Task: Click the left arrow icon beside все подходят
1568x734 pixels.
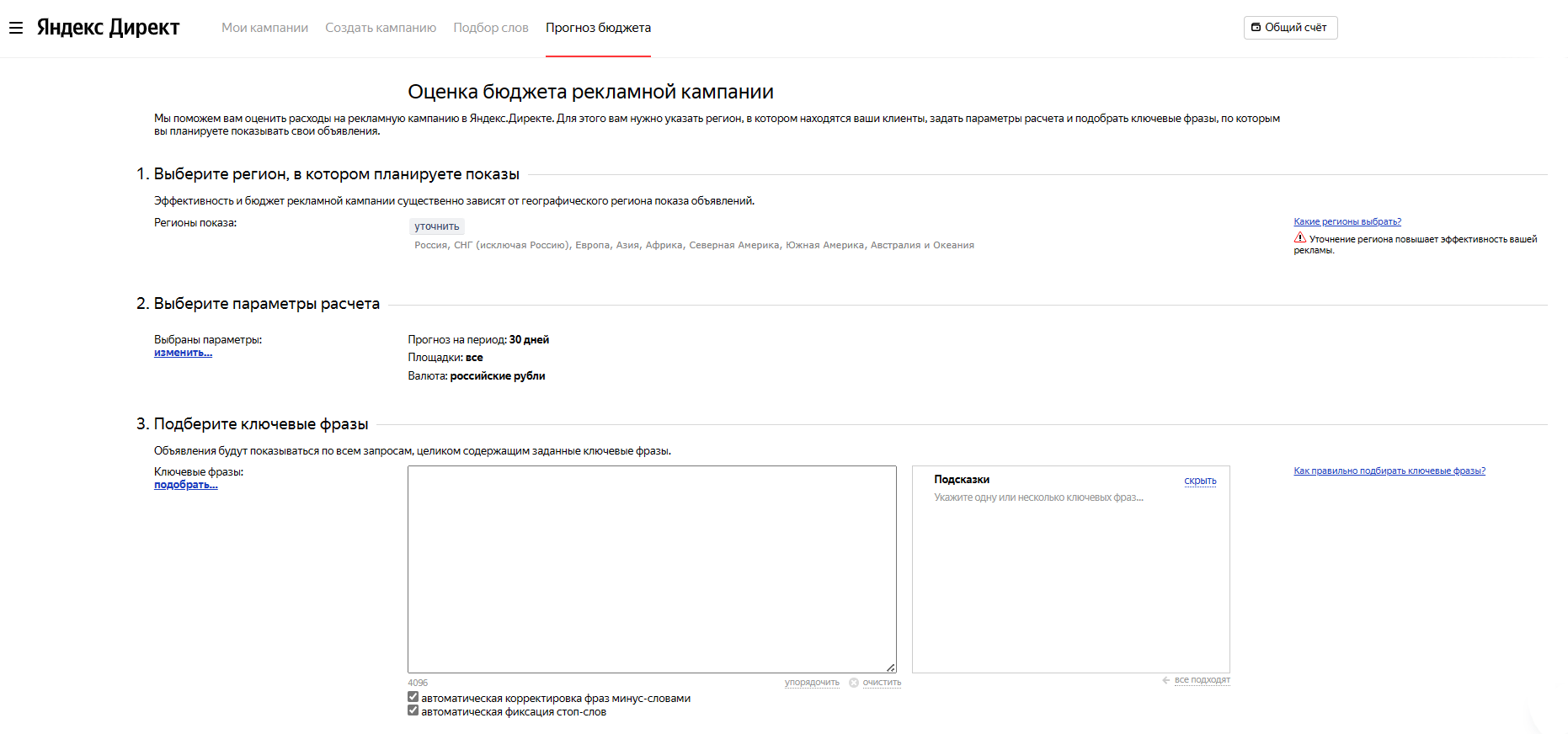Action: click(1166, 680)
